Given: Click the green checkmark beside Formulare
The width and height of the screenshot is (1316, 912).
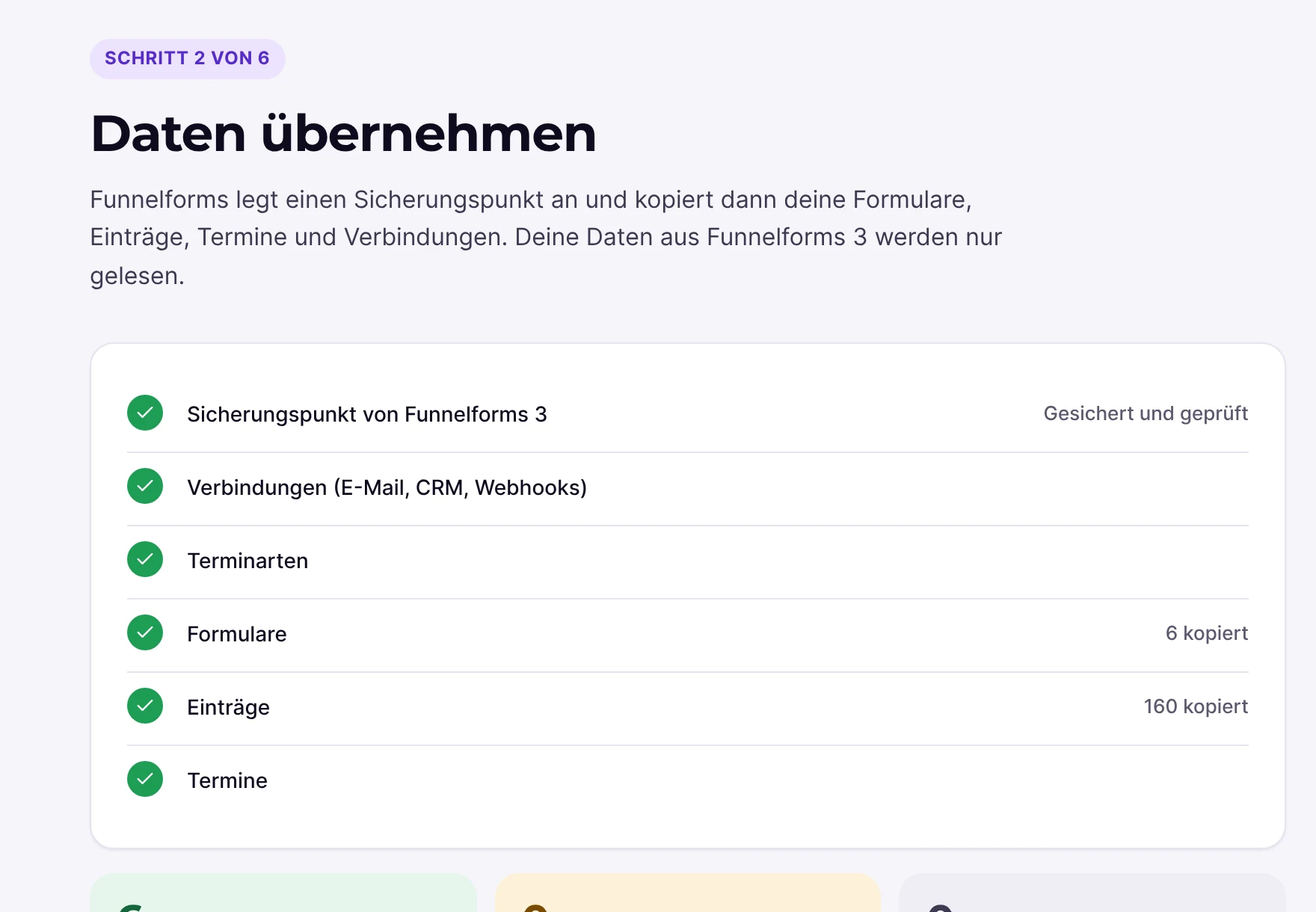Looking at the screenshot, I should (x=145, y=632).
